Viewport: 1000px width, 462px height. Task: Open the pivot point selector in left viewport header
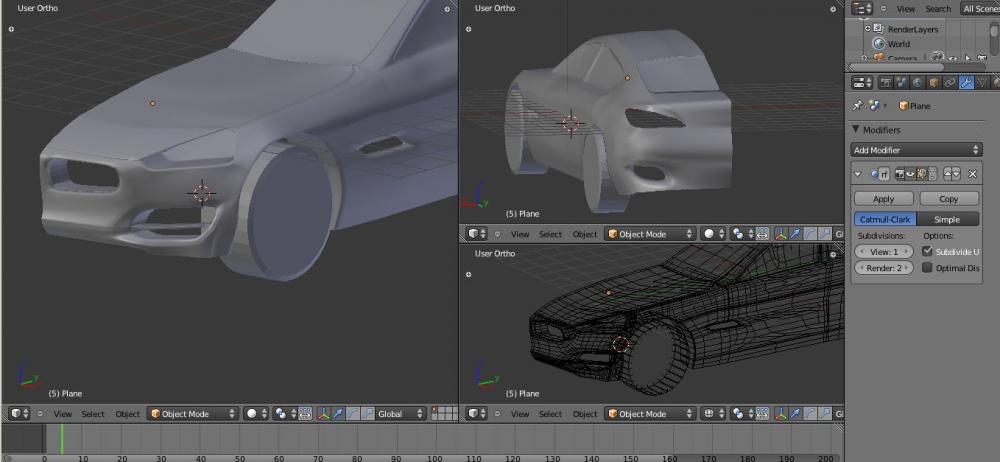pos(285,413)
